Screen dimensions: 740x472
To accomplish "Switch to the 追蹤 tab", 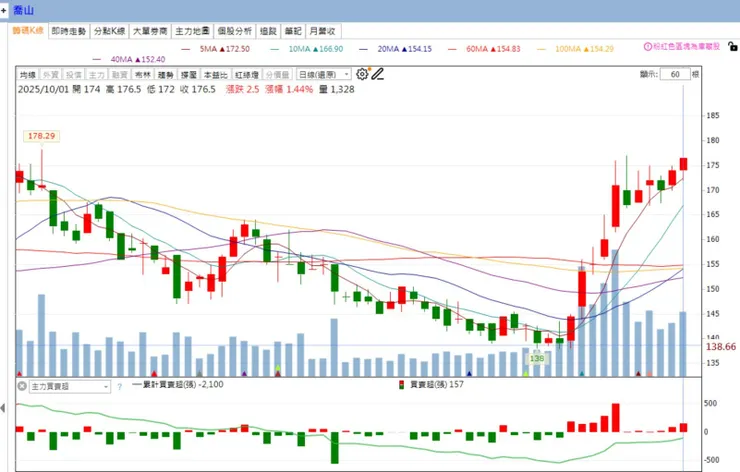I will click(268, 31).
